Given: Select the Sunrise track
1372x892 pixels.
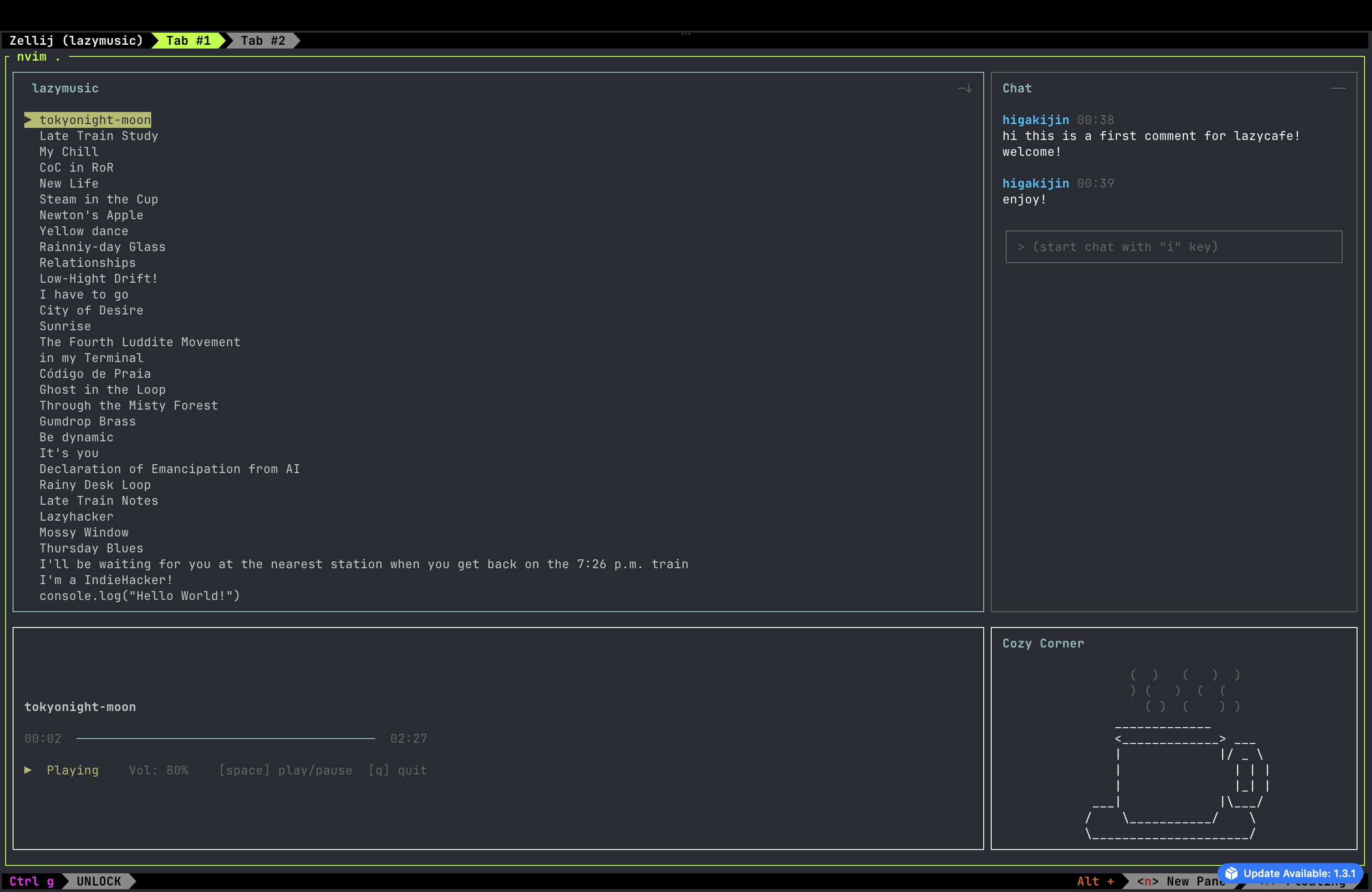Looking at the screenshot, I should (65, 326).
